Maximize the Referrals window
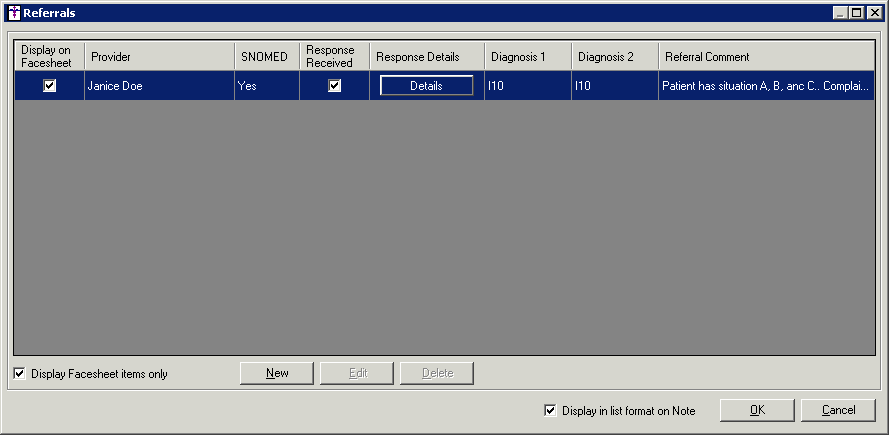This screenshot has height=435, width=889. [857, 13]
